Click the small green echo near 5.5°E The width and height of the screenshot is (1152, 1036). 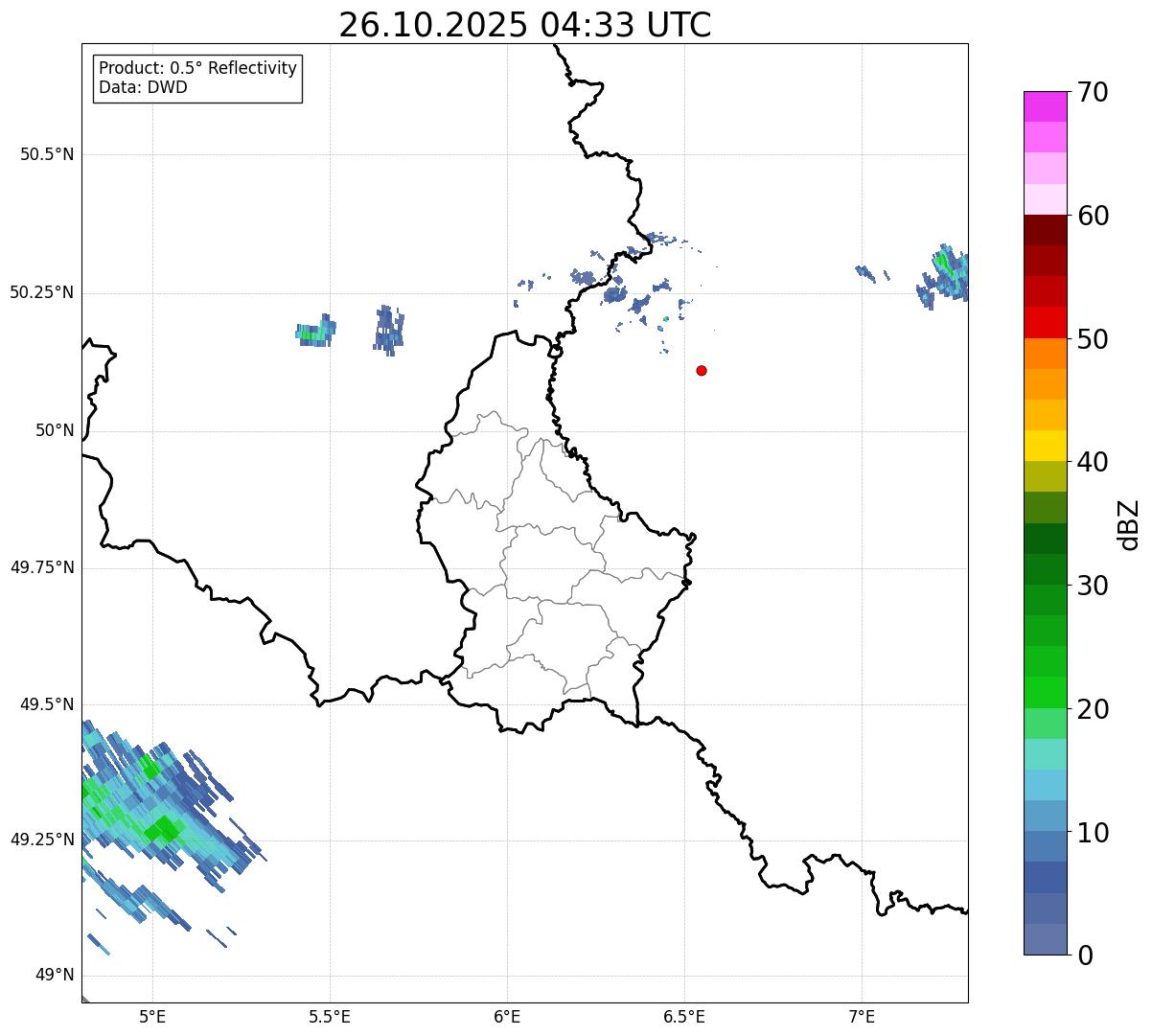[x=314, y=333]
